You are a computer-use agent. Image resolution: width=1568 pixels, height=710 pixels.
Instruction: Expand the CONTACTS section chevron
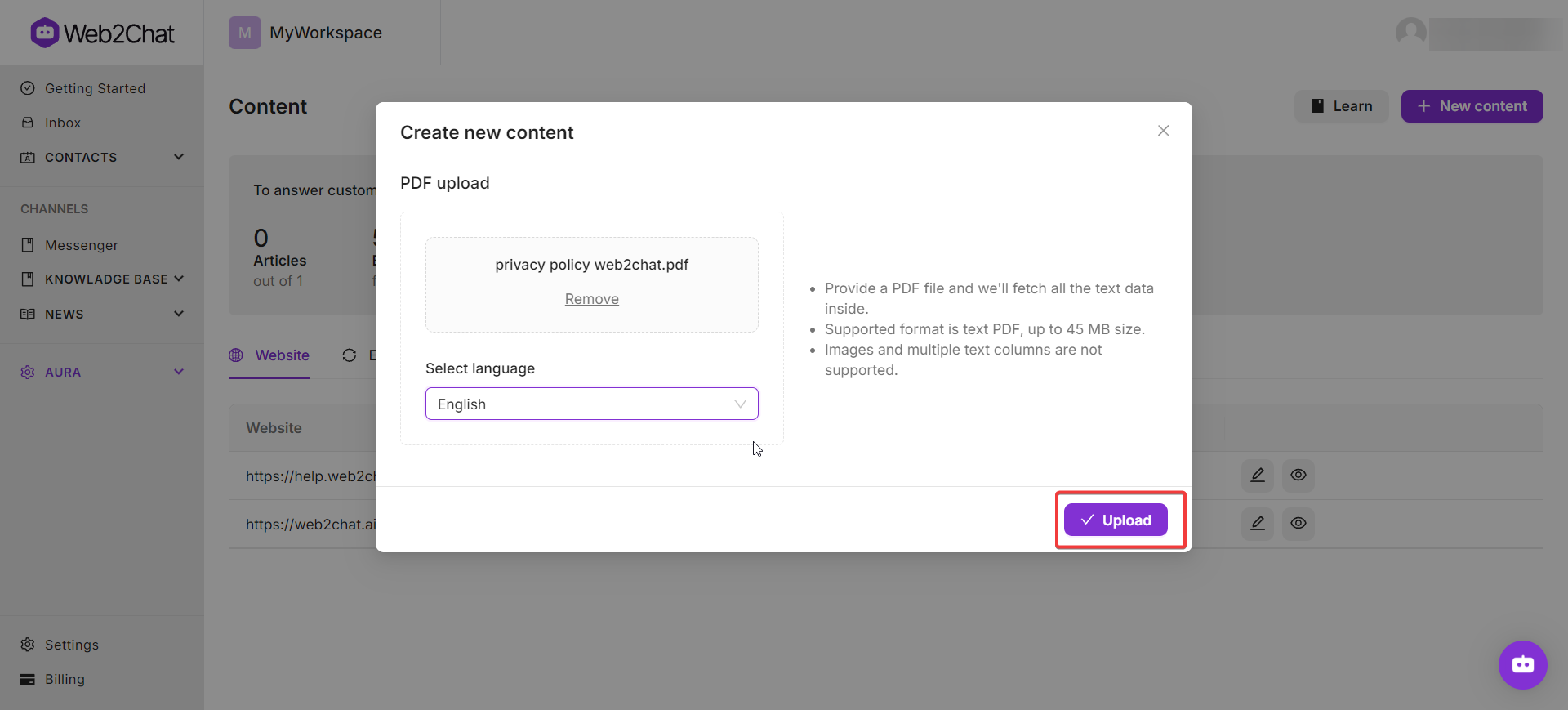pyautogui.click(x=179, y=157)
